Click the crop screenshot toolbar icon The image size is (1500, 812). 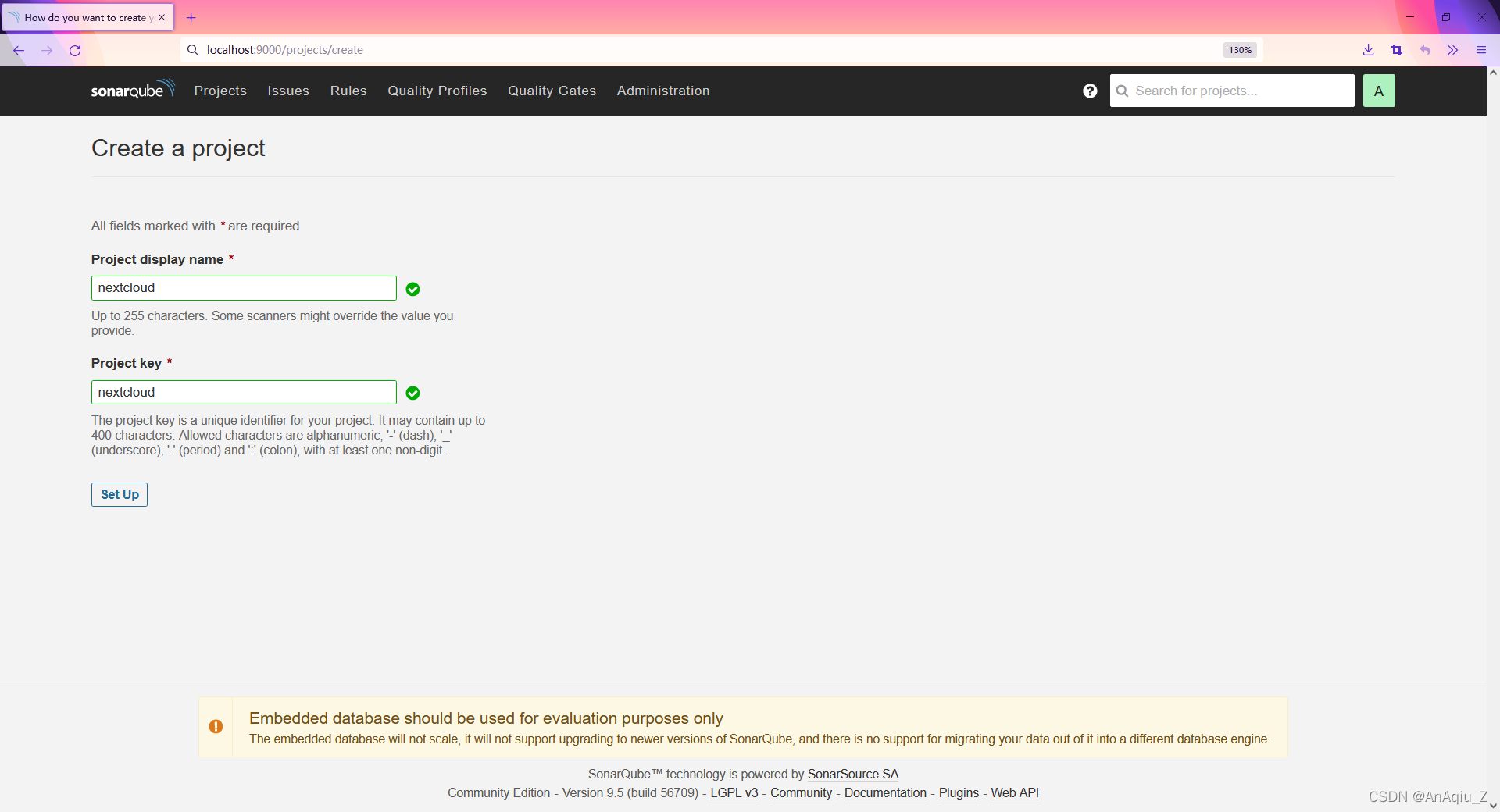(x=1396, y=50)
